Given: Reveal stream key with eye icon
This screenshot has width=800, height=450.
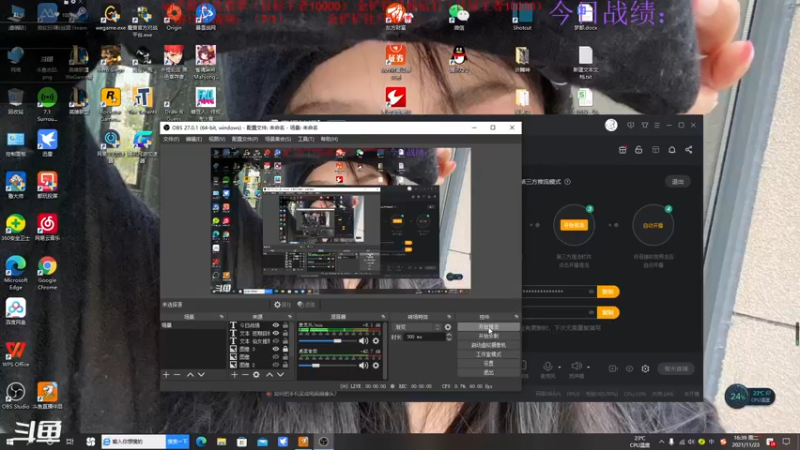Looking at the screenshot, I should [591, 312].
